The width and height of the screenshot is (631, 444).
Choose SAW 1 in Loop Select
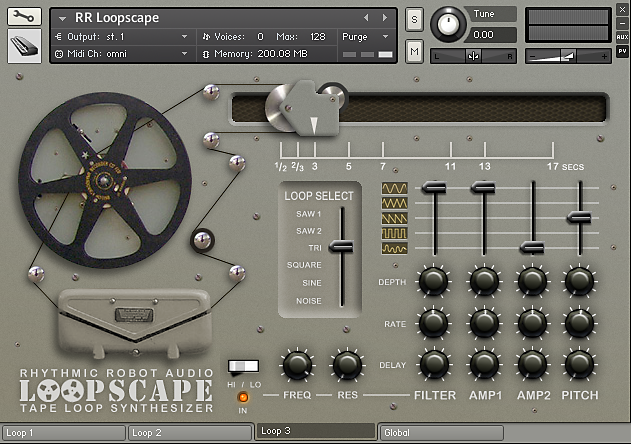[309, 214]
